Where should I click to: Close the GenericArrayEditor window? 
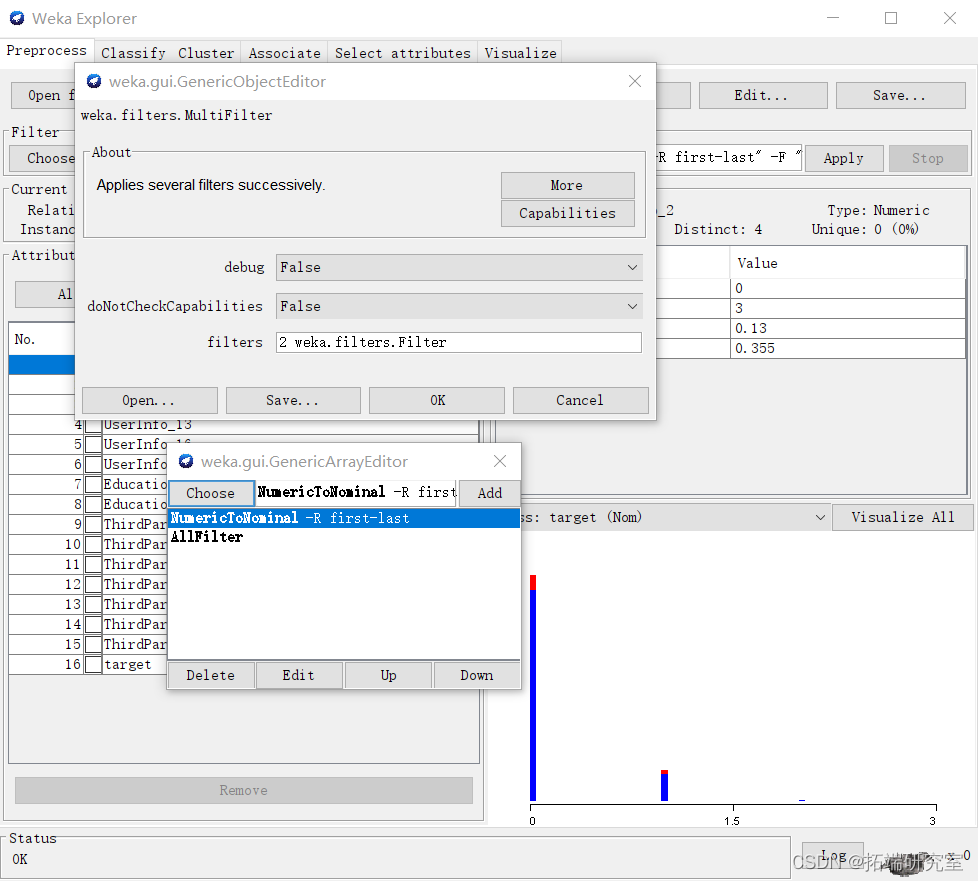500,461
